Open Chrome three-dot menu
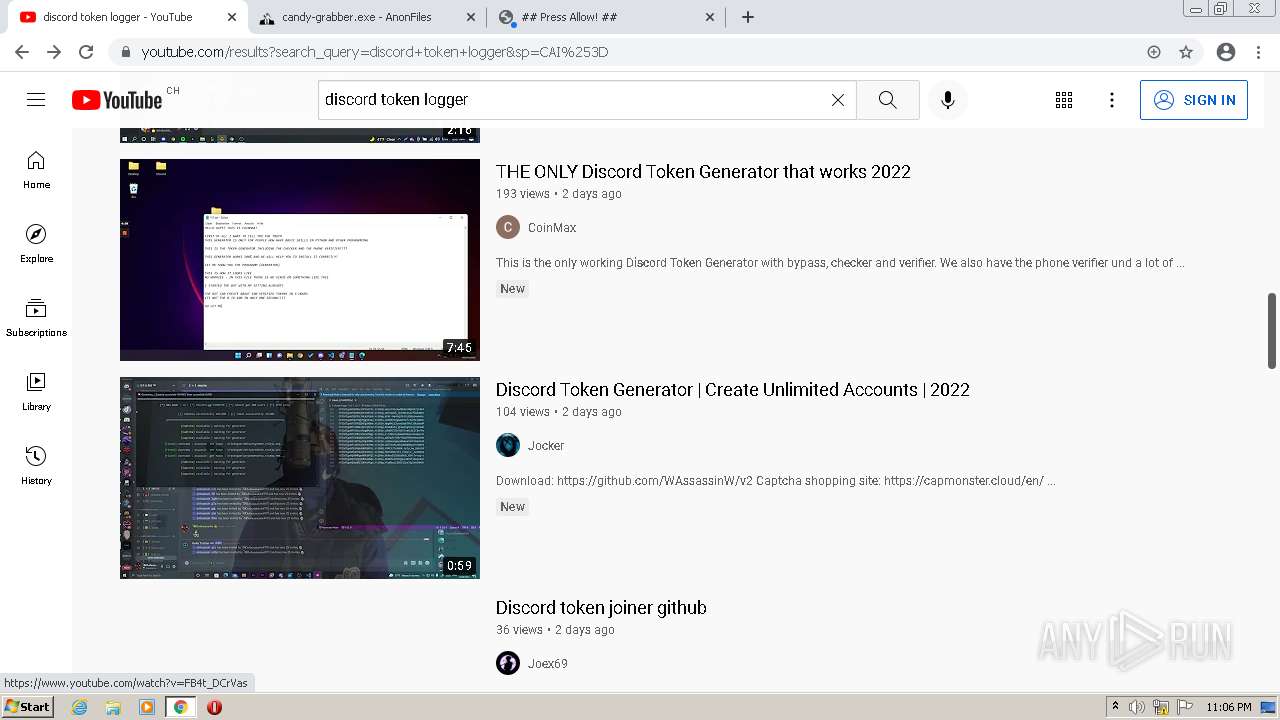Image resolution: width=1280 pixels, height=720 pixels. [x=1260, y=52]
